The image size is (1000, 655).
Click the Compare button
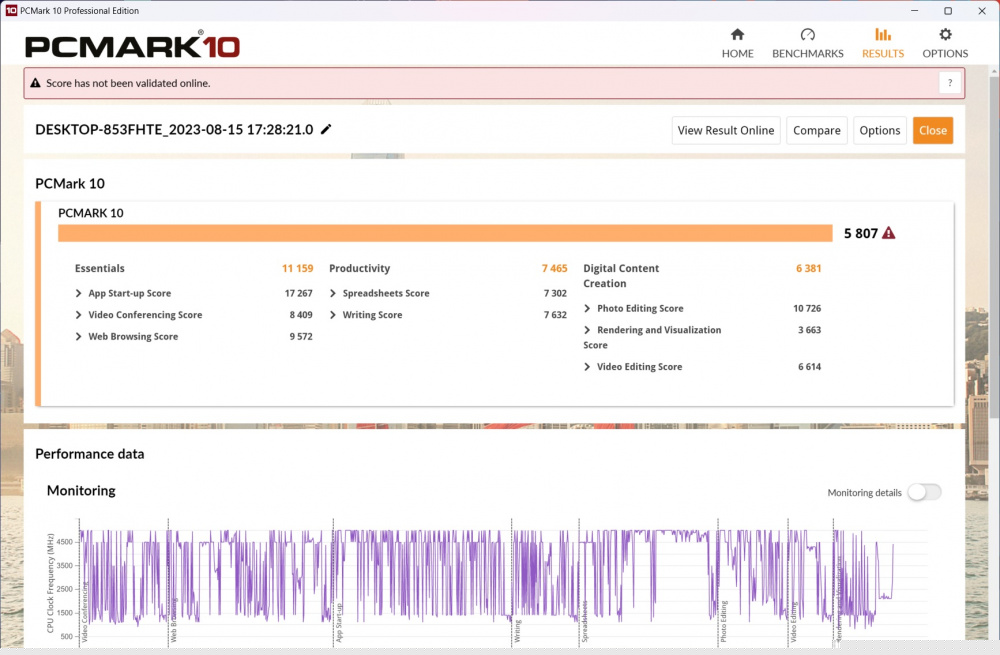[x=816, y=130]
